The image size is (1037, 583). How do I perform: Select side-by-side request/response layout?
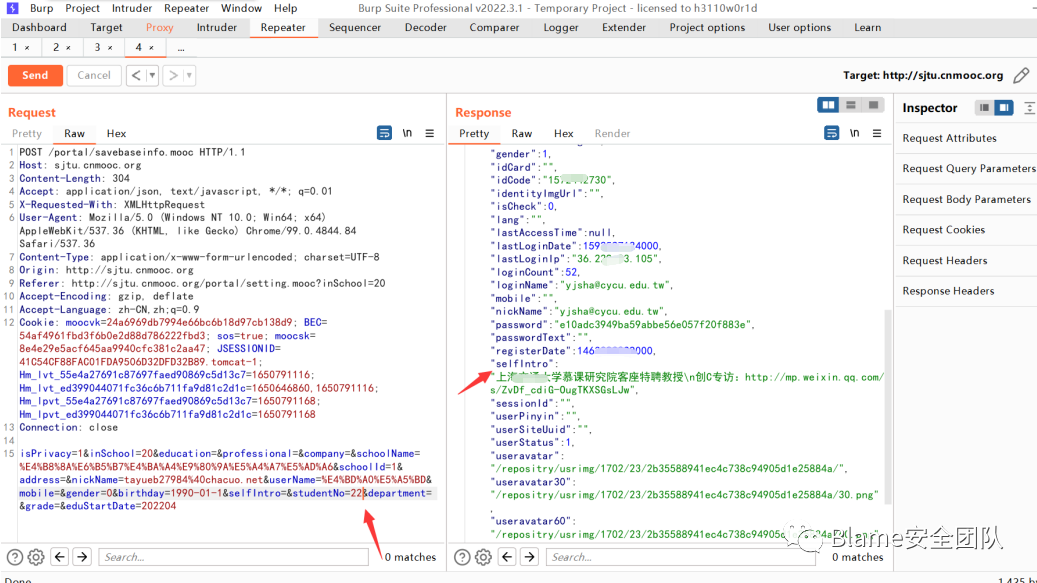pyautogui.click(x=828, y=105)
